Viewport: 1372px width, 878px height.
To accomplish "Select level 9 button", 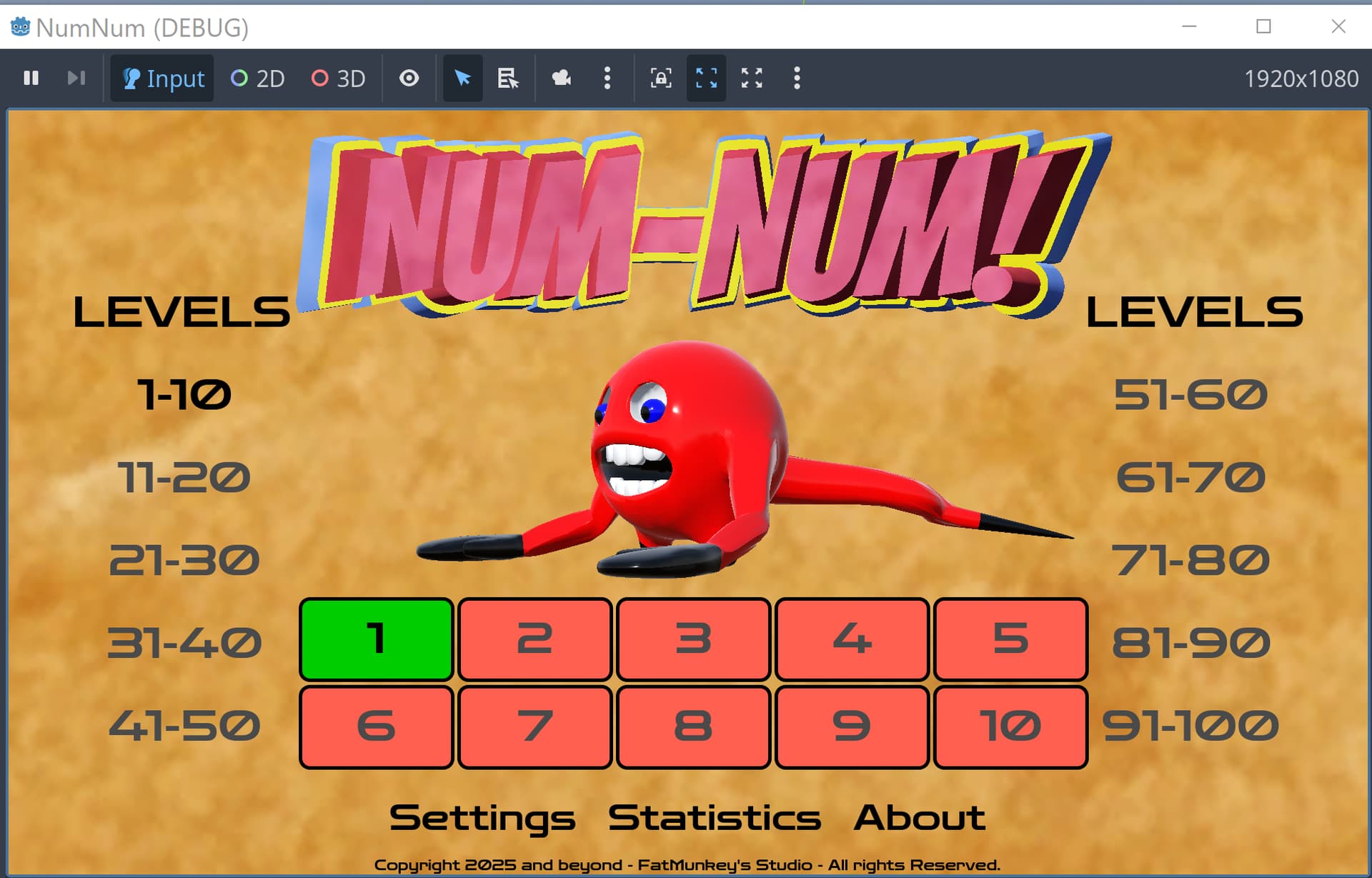I will (x=852, y=727).
